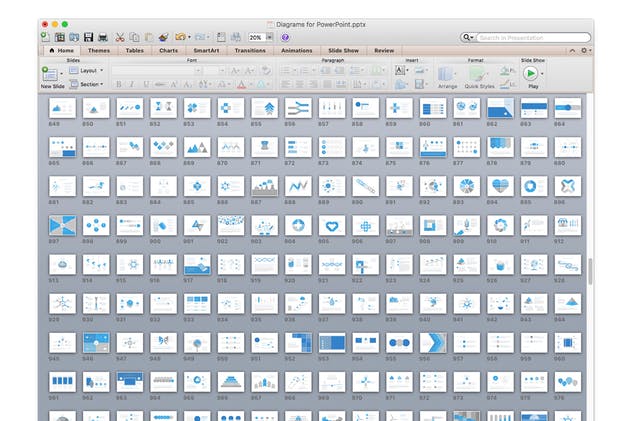The image size is (632, 421).
Task: Toggle Strikethrough formatting
Action: pos(160,85)
